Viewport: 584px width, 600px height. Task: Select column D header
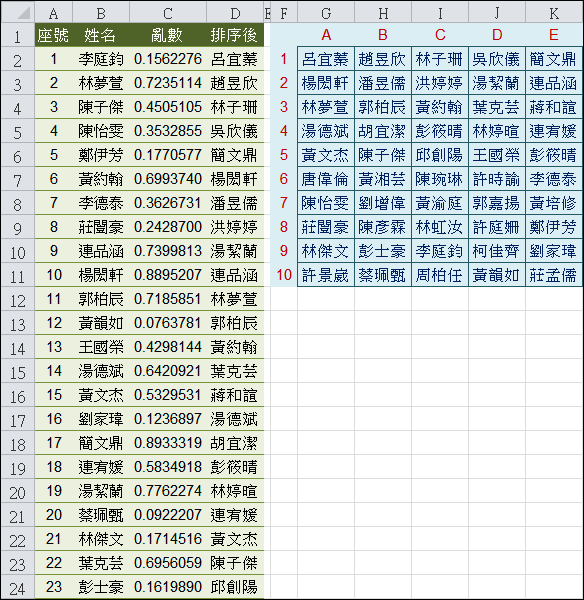(x=235, y=13)
